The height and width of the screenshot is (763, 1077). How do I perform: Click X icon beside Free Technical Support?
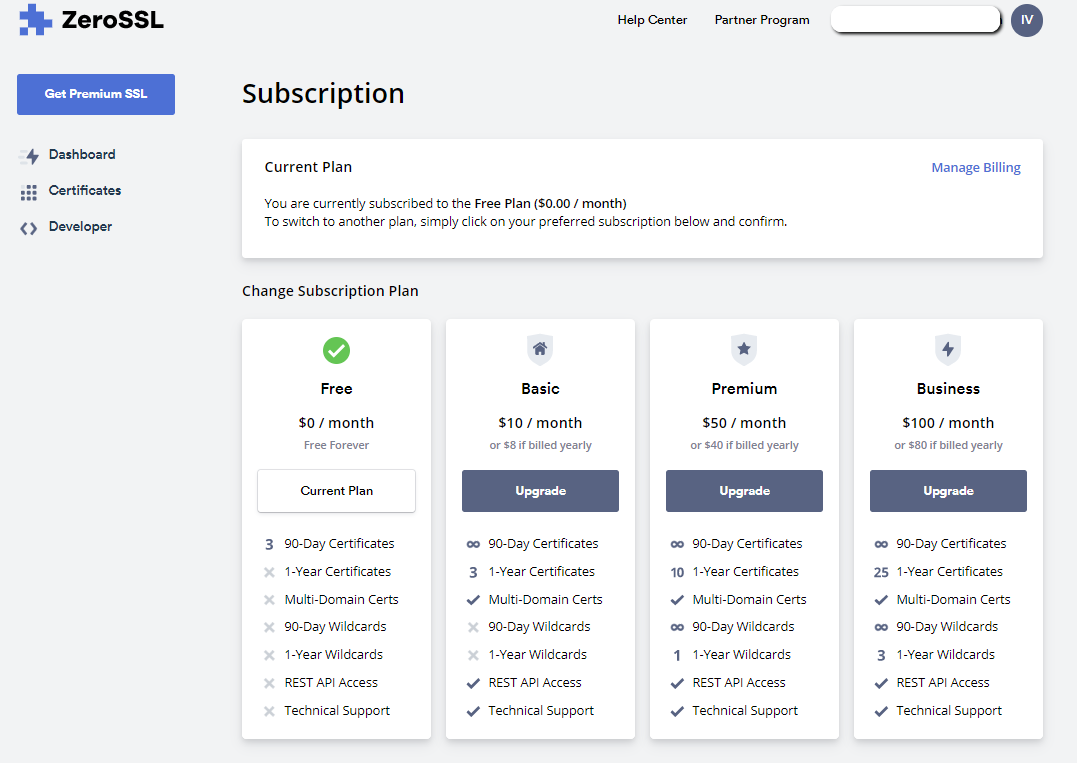(269, 711)
